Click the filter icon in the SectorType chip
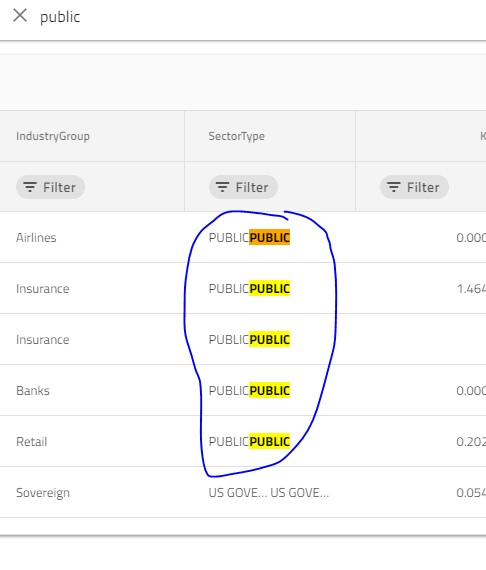The height and width of the screenshot is (570, 486). (222, 187)
